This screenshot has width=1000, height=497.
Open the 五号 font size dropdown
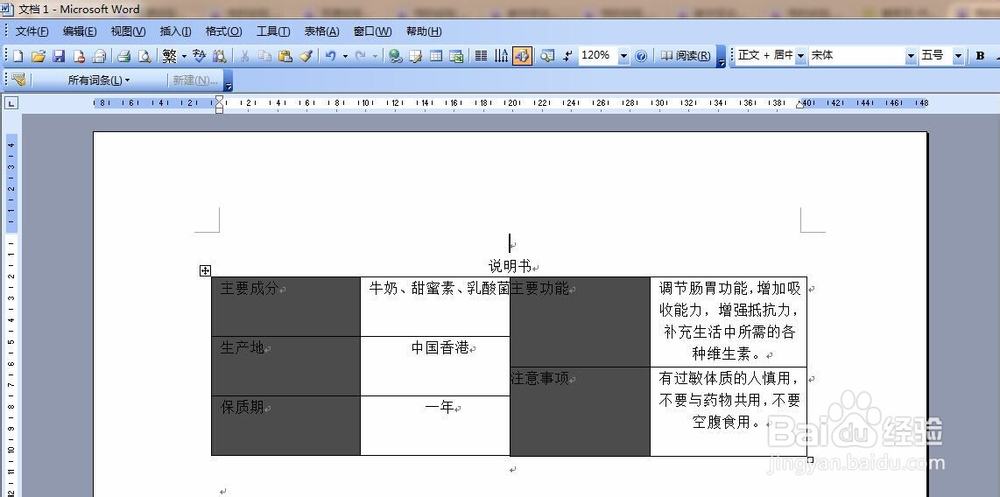coord(958,56)
